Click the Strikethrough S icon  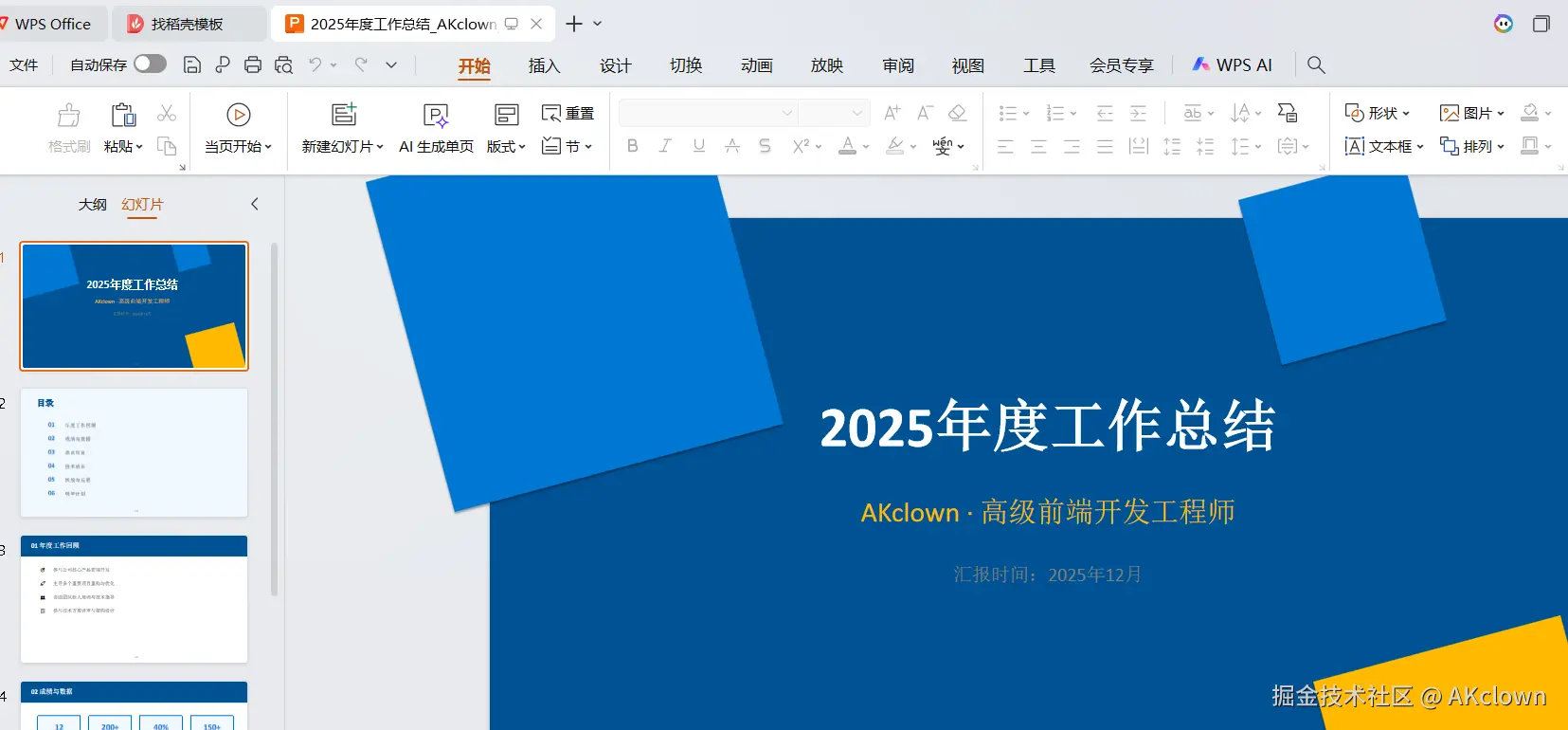[x=765, y=146]
